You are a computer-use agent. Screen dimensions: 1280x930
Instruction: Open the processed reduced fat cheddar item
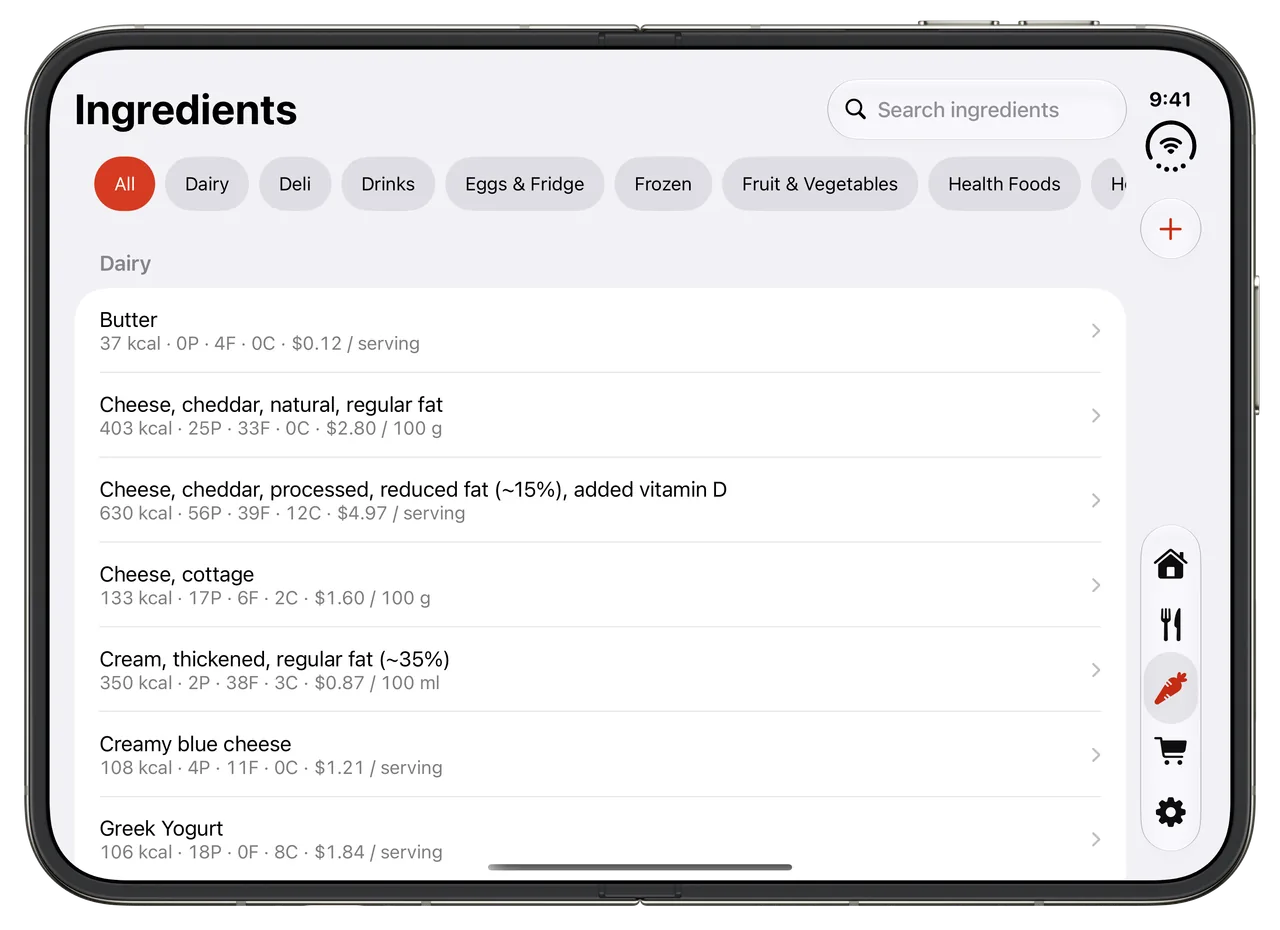click(x=413, y=490)
